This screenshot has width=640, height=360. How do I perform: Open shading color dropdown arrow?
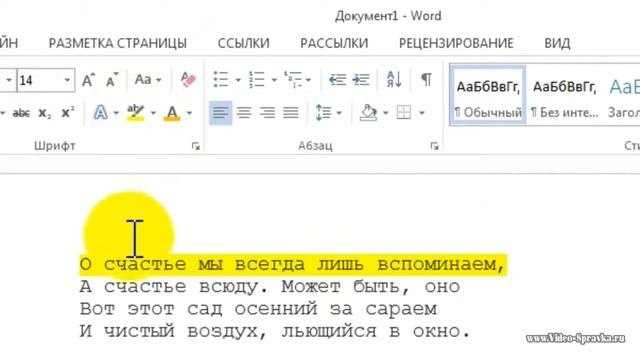click(x=385, y=113)
